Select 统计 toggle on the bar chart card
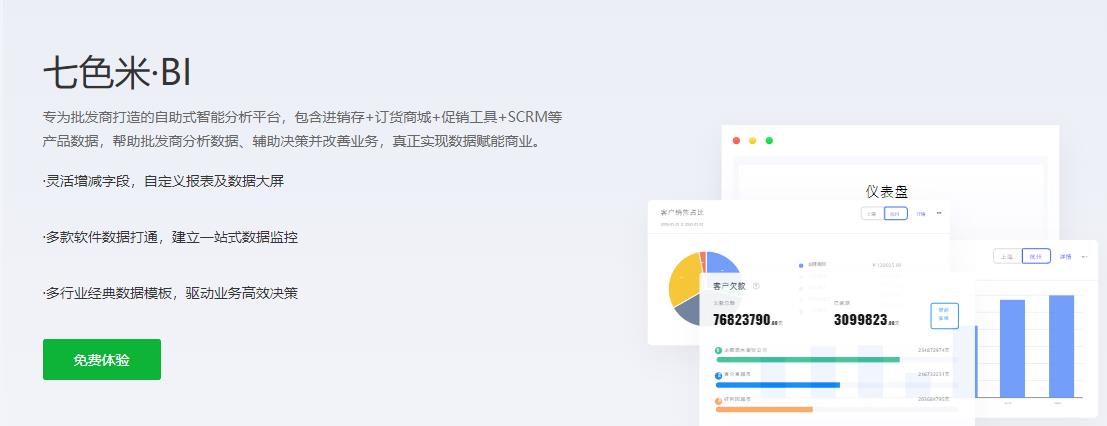 point(1036,256)
